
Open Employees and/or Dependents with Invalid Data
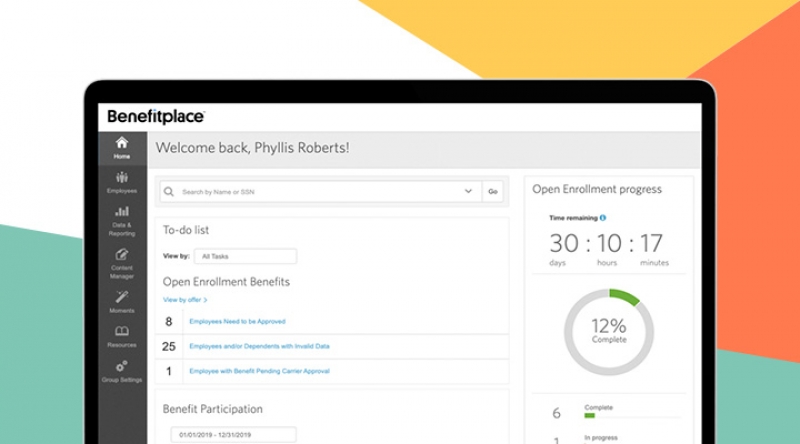pyautogui.click(x=259, y=346)
